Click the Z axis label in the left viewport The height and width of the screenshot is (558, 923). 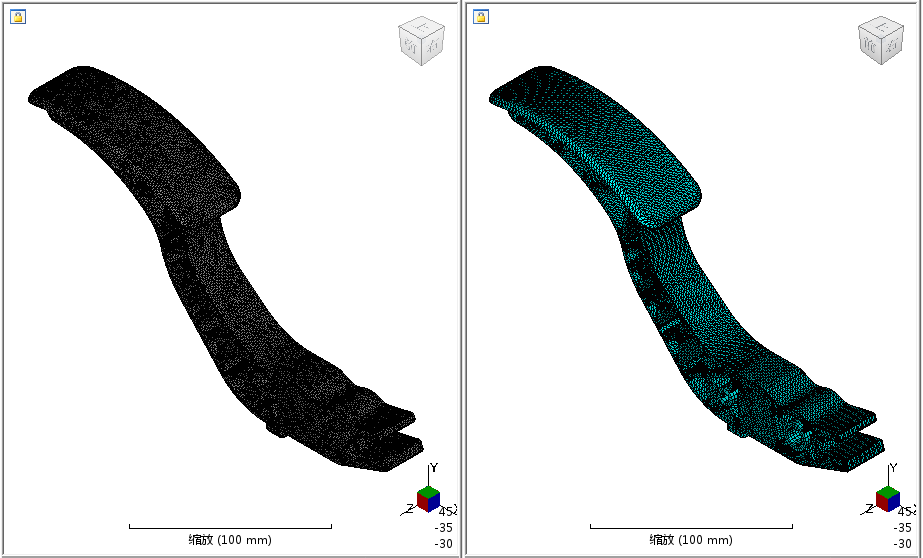pyautogui.click(x=409, y=509)
